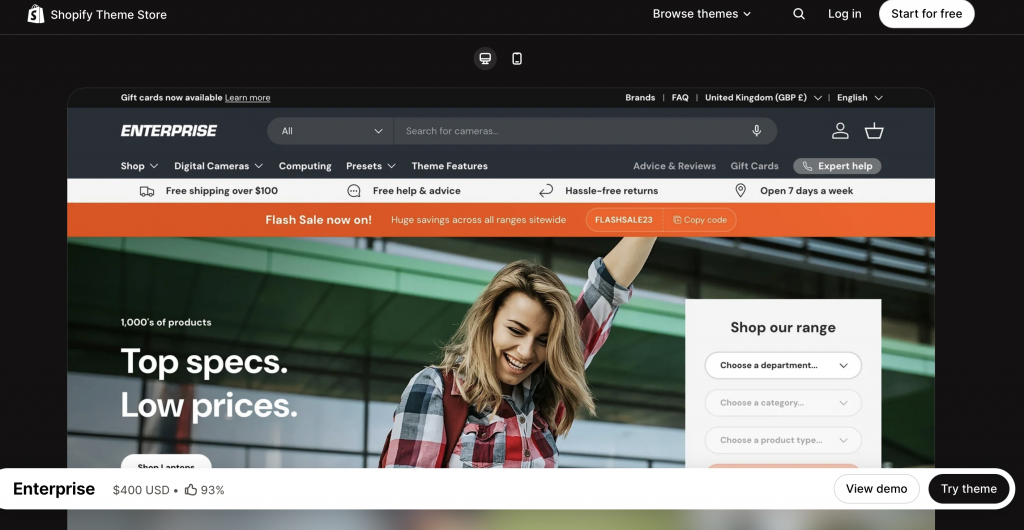The width and height of the screenshot is (1024, 530).
Task: Click the Try theme button
Action: (x=968, y=489)
